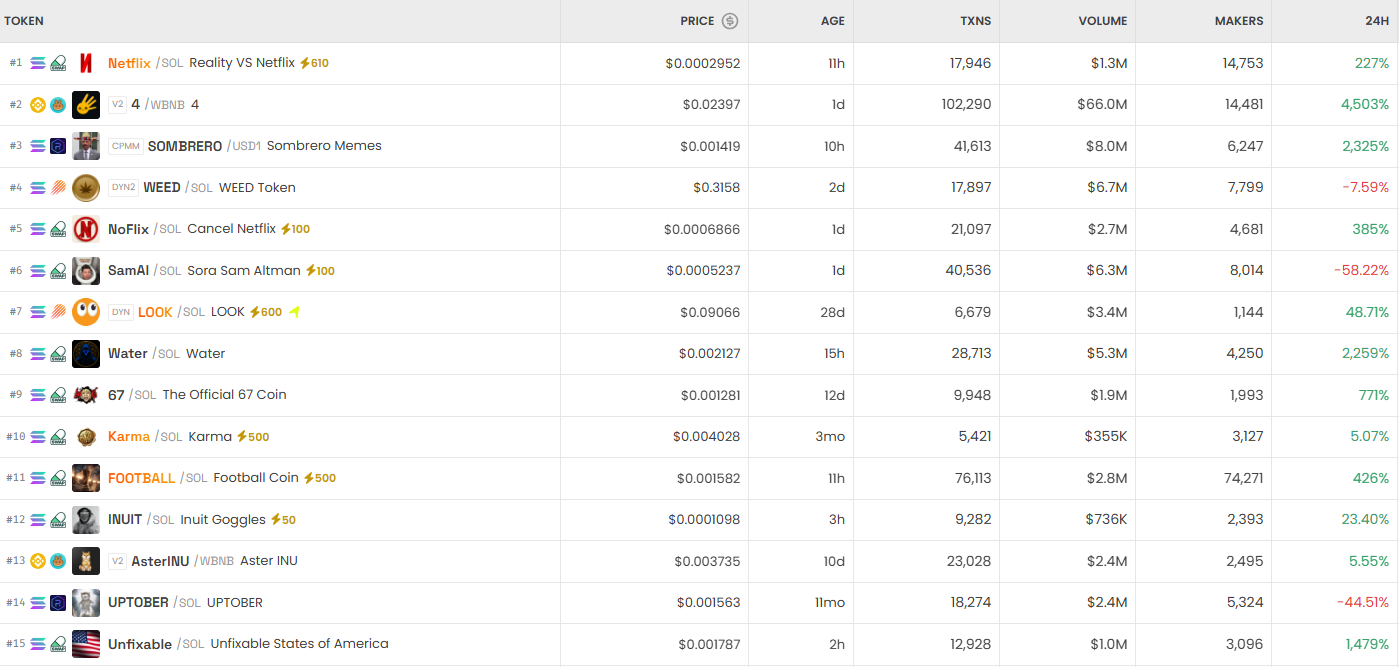Sort the table by the VOLUME column
The height and width of the screenshot is (667, 1399).
point(1102,21)
